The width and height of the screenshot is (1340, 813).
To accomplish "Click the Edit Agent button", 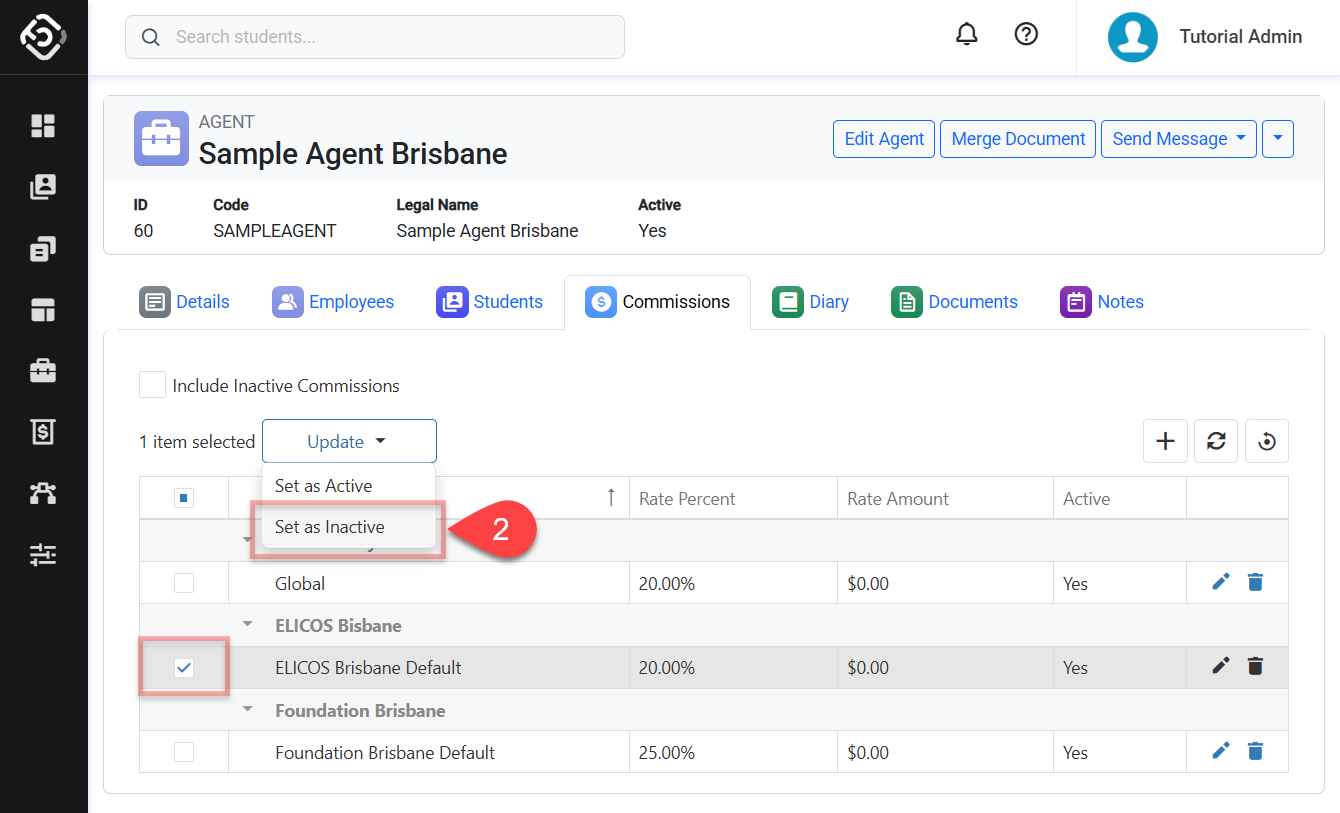I will tap(884, 139).
